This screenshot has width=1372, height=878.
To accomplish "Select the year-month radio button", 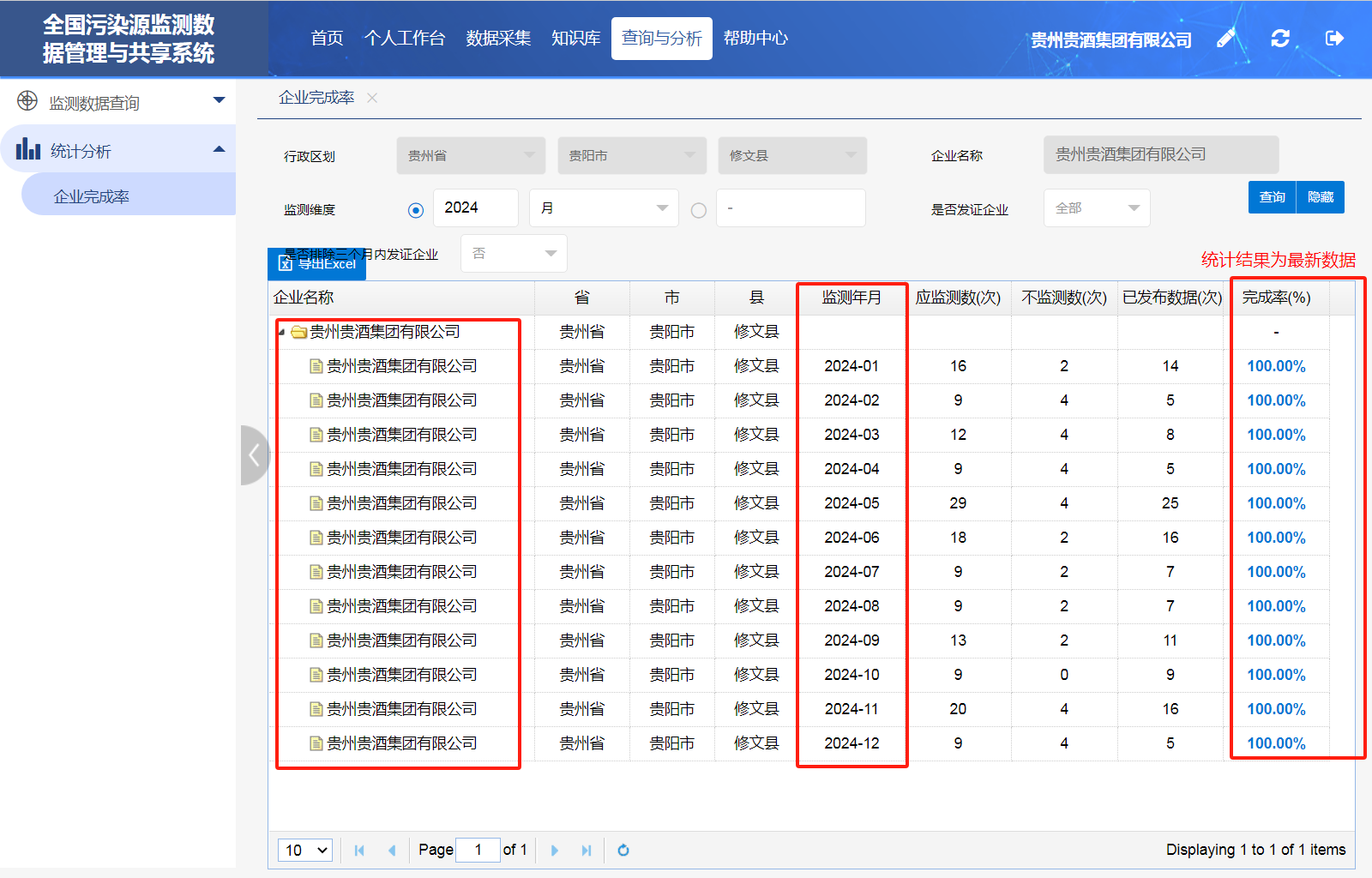I will tap(416, 210).
